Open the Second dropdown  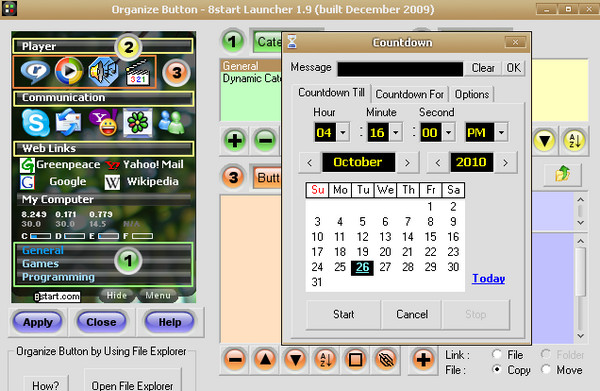click(x=449, y=133)
